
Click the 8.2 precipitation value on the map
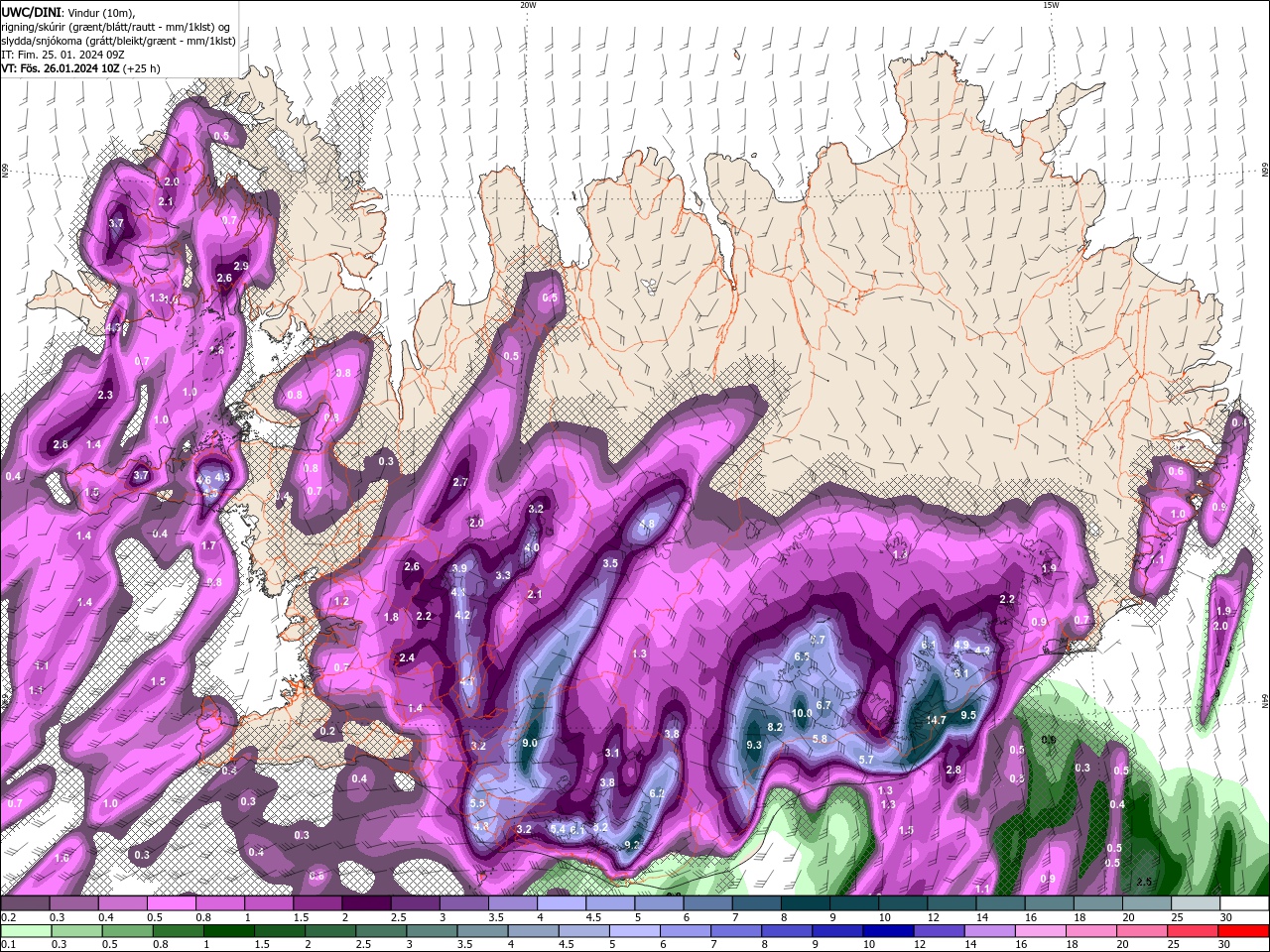pyautogui.click(x=776, y=727)
